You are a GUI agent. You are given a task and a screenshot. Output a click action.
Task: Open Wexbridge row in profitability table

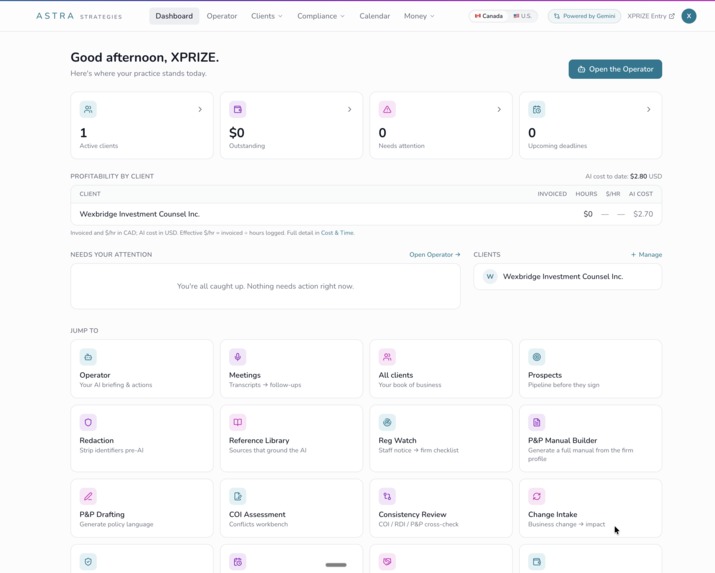click(x=366, y=214)
